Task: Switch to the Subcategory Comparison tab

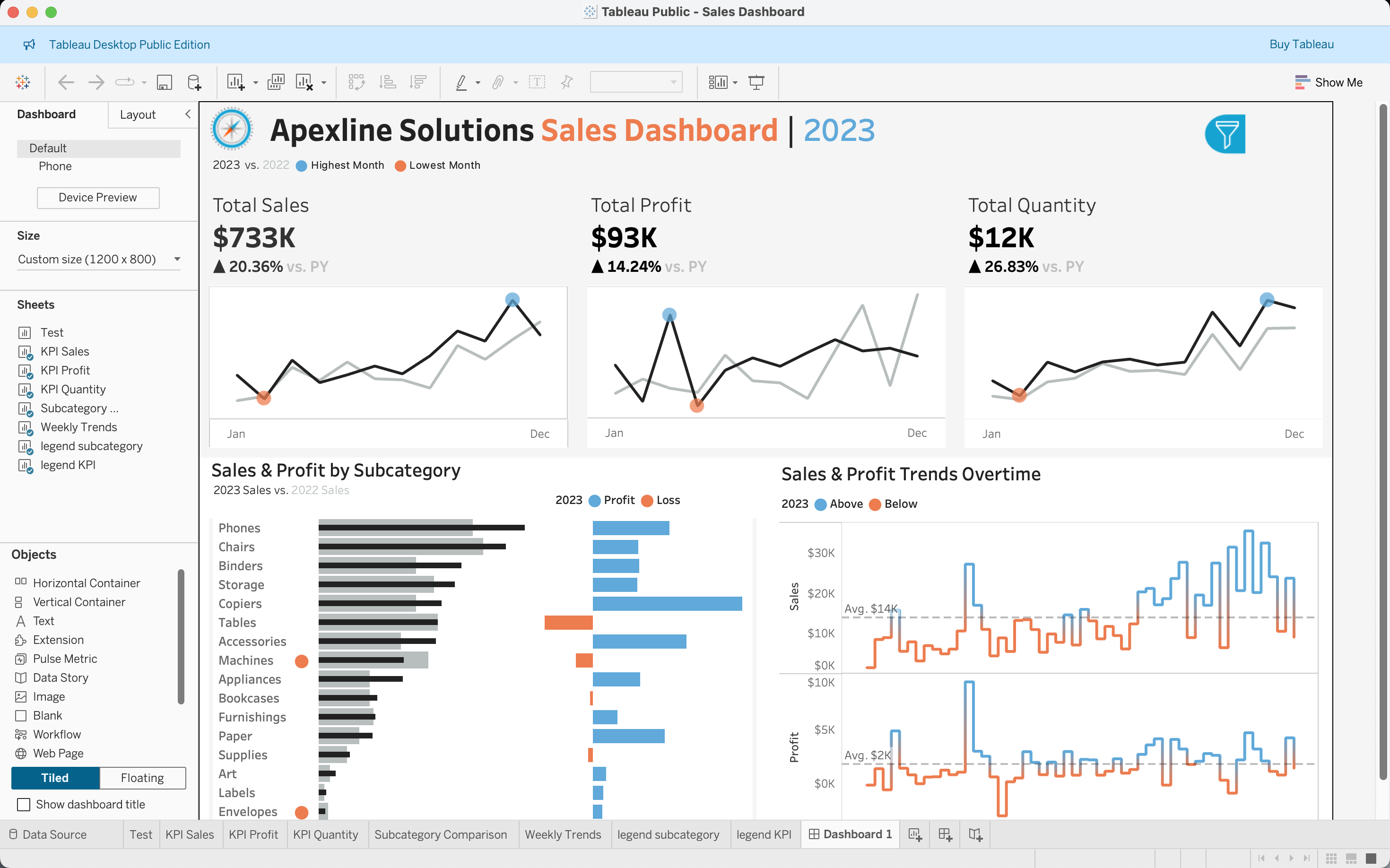Action: coord(440,835)
